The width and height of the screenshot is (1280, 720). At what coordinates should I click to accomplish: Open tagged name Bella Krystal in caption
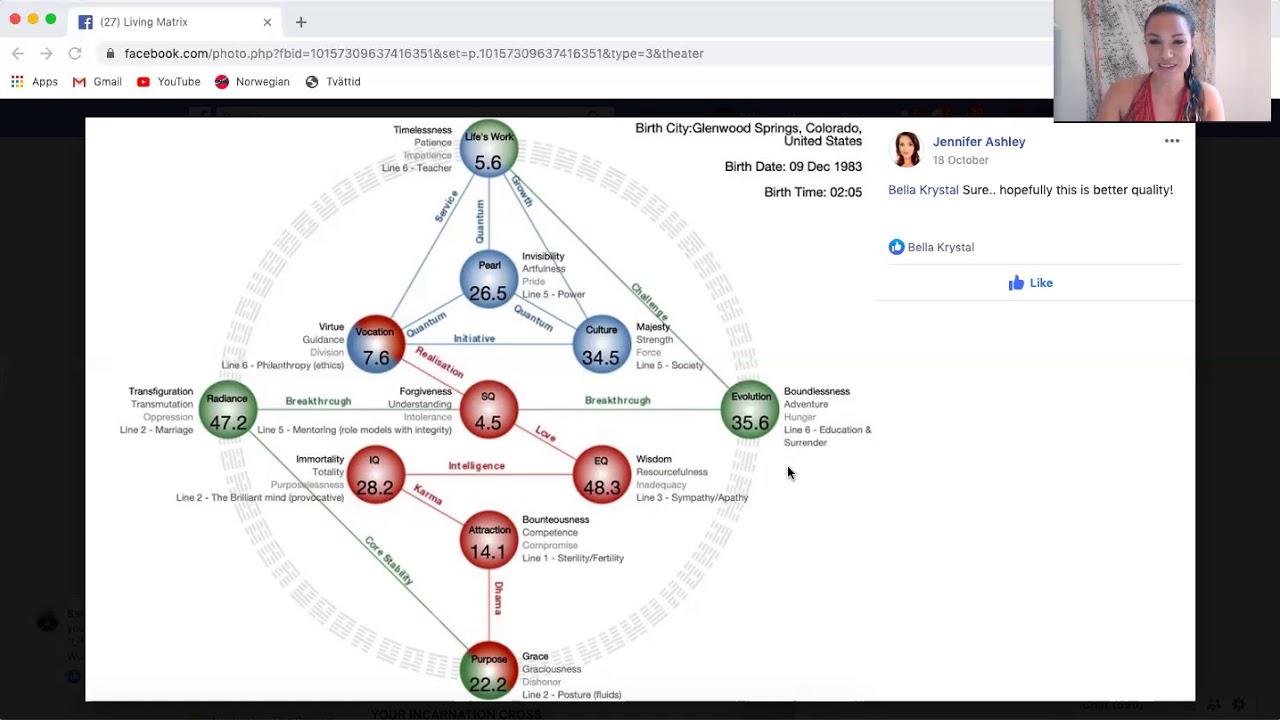coord(923,190)
